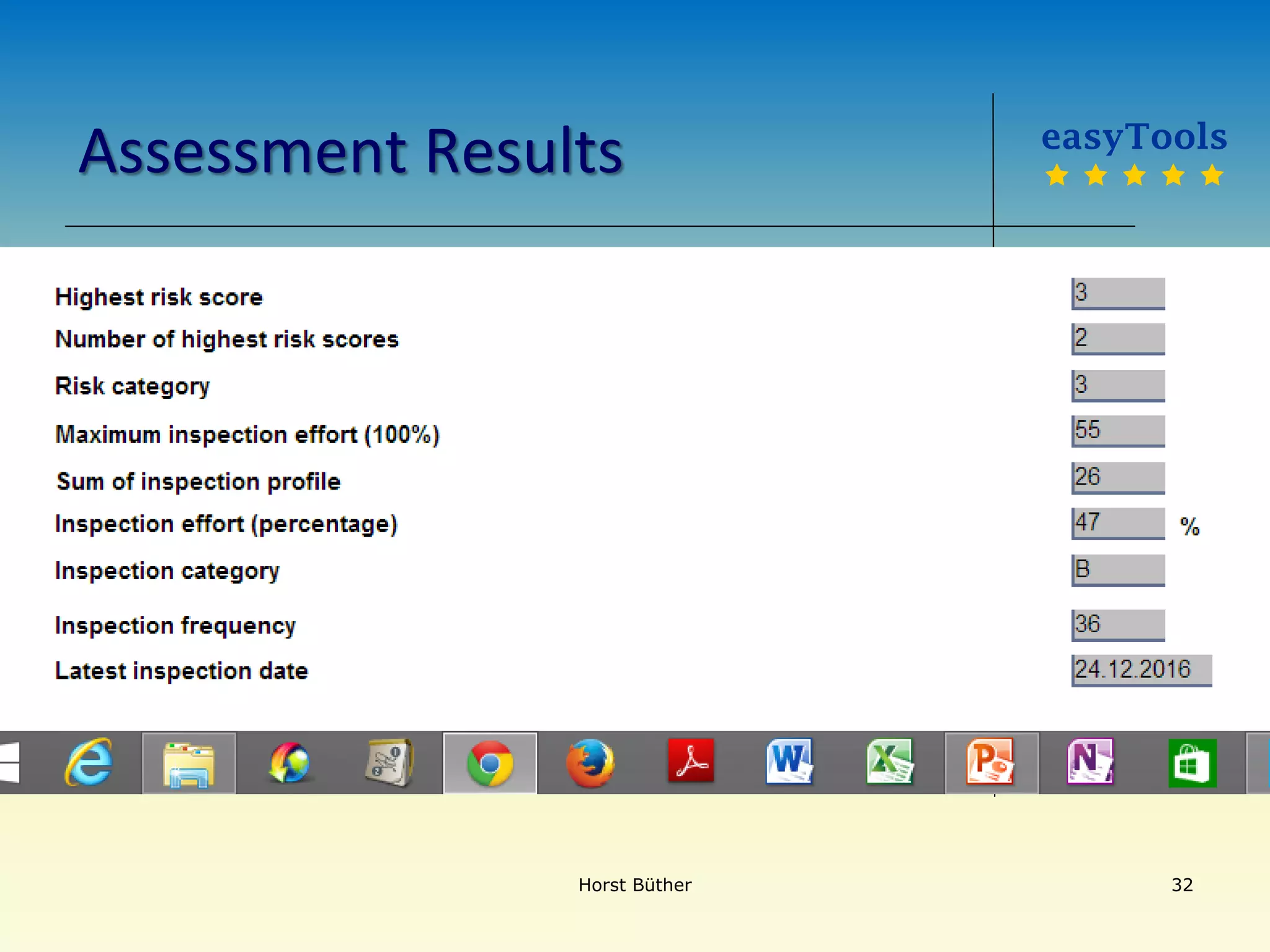Focus the Inspection frequency field showing 36
Screen dimensions: 1270x952
point(1118,625)
